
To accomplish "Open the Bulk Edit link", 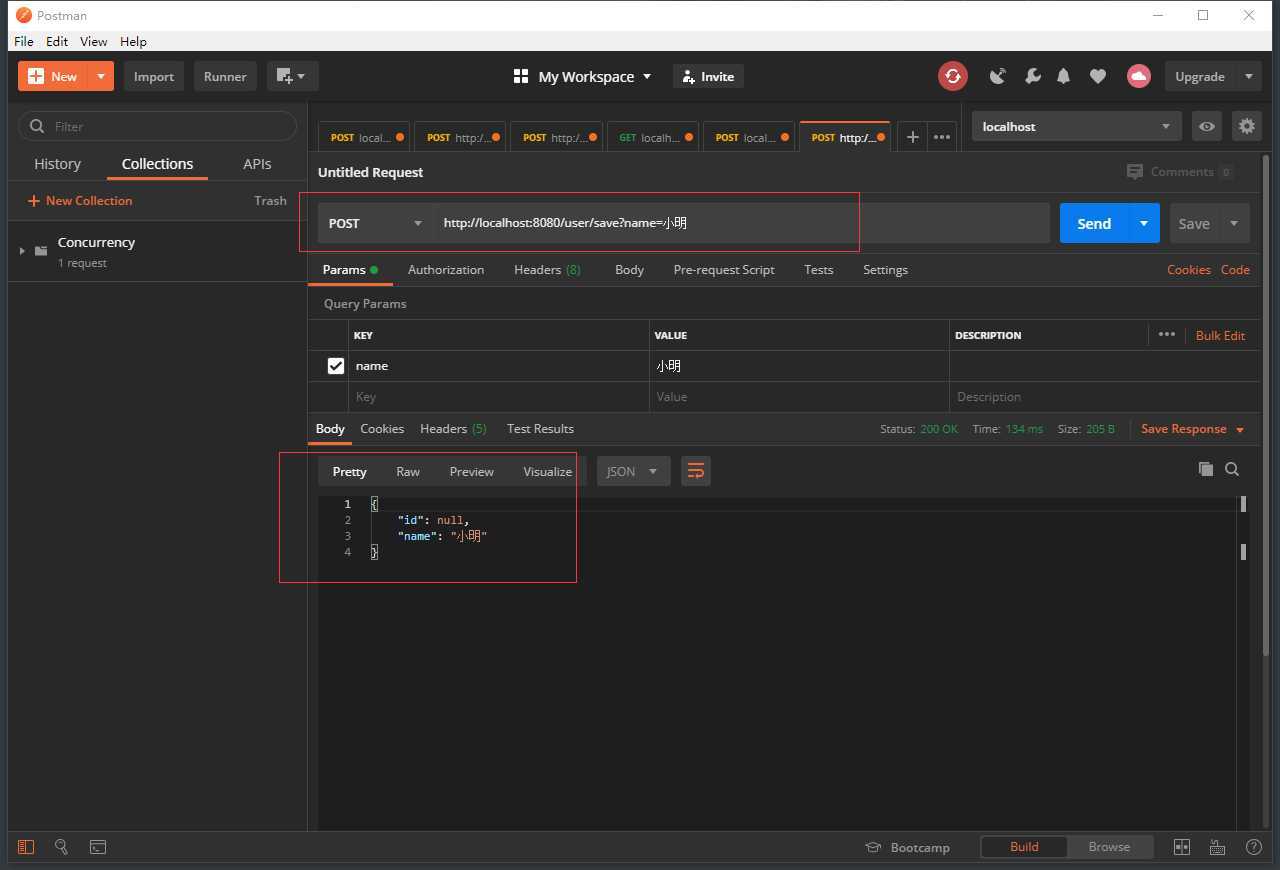I will point(1220,335).
